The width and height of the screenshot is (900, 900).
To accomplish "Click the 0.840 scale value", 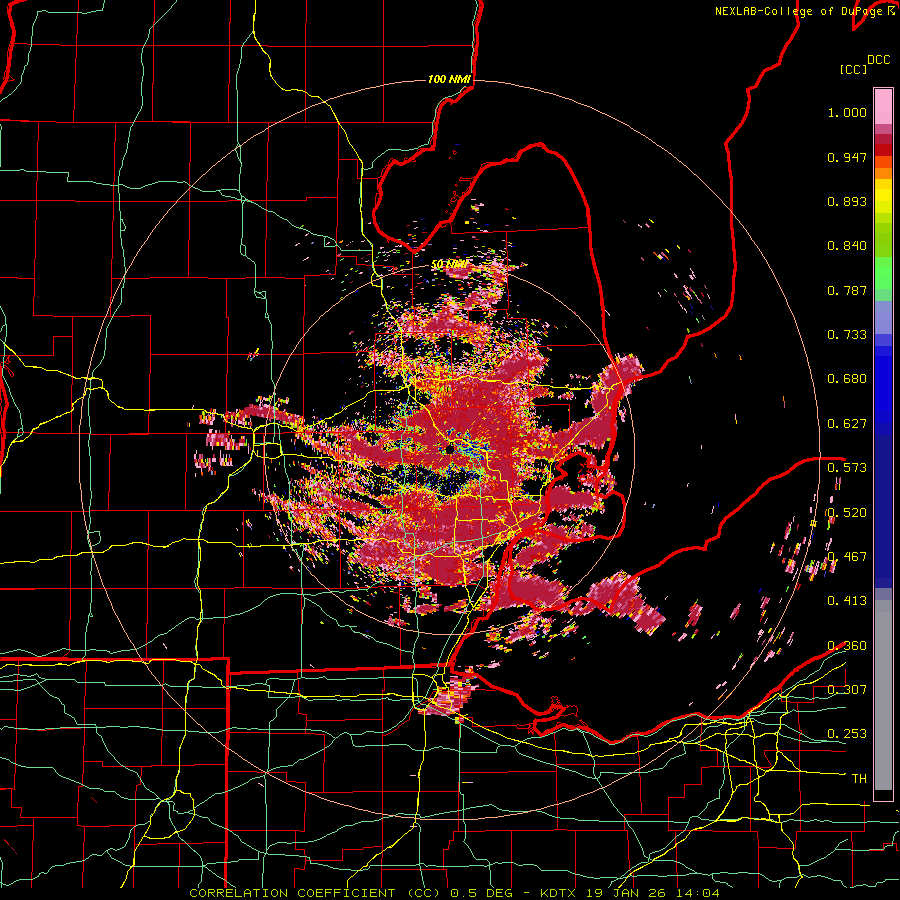I will [x=847, y=246].
